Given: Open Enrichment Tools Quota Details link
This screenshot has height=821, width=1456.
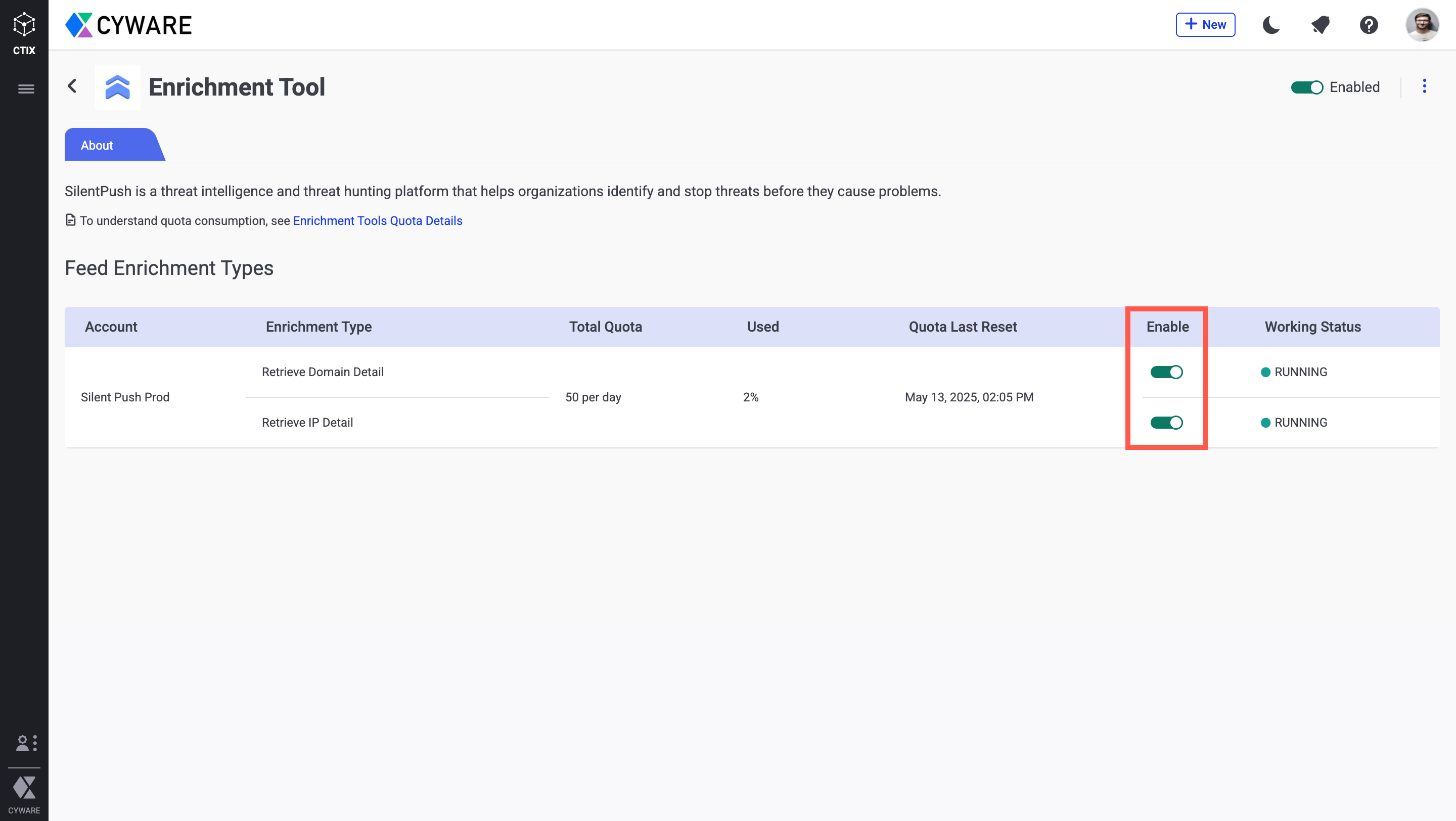Looking at the screenshot, I should (x=378, y=221).
